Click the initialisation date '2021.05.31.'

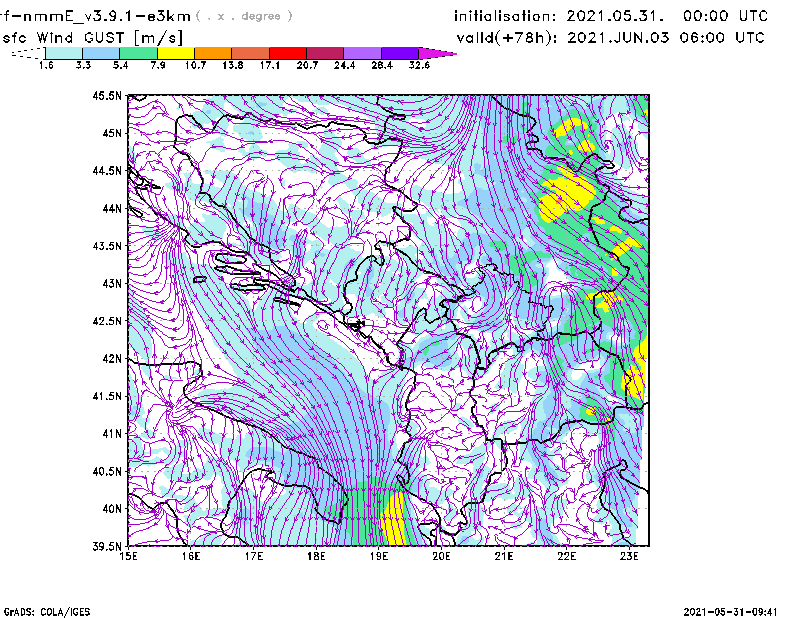point(616,16)
